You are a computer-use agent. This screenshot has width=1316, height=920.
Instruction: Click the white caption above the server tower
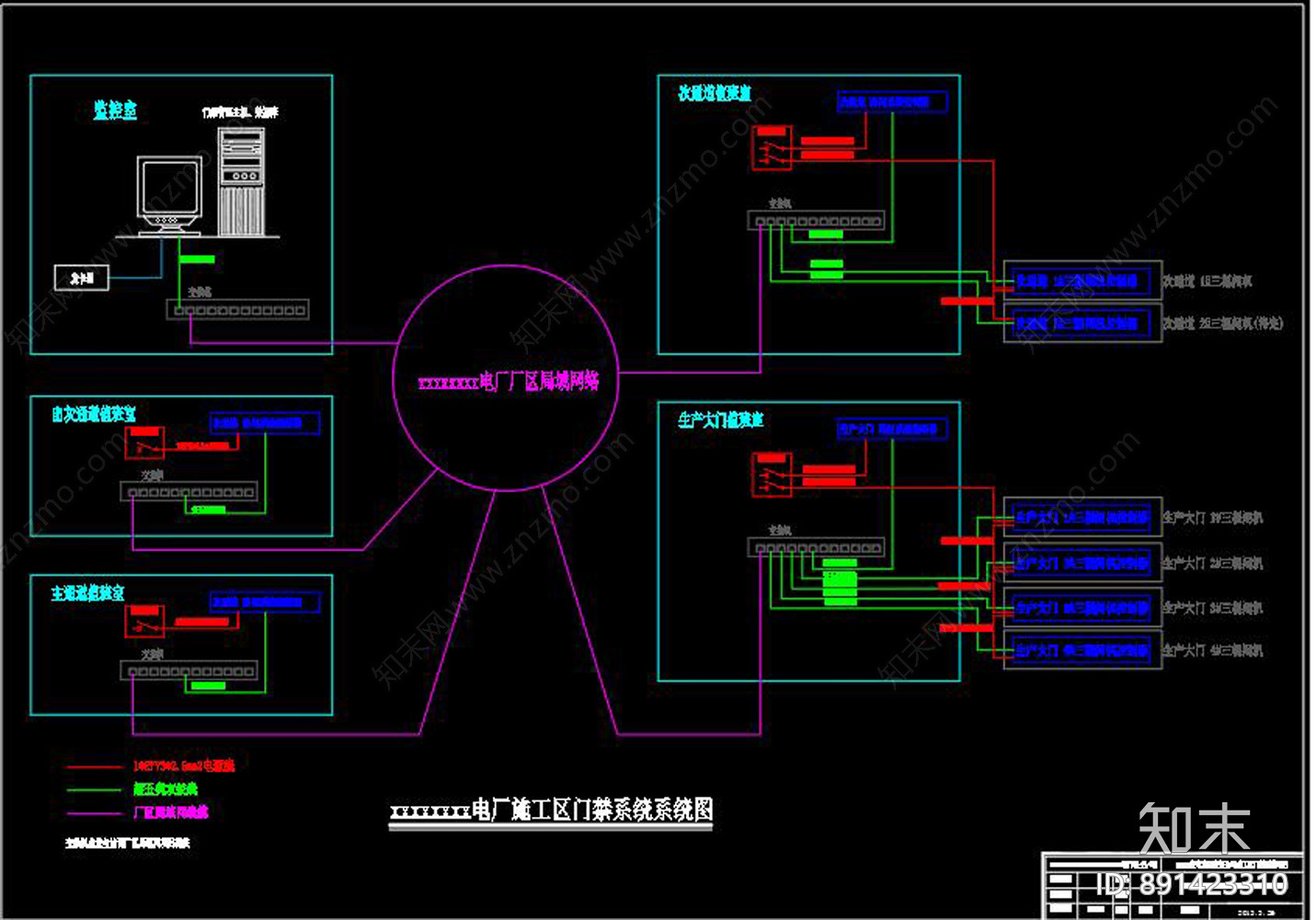pos(240,112)
